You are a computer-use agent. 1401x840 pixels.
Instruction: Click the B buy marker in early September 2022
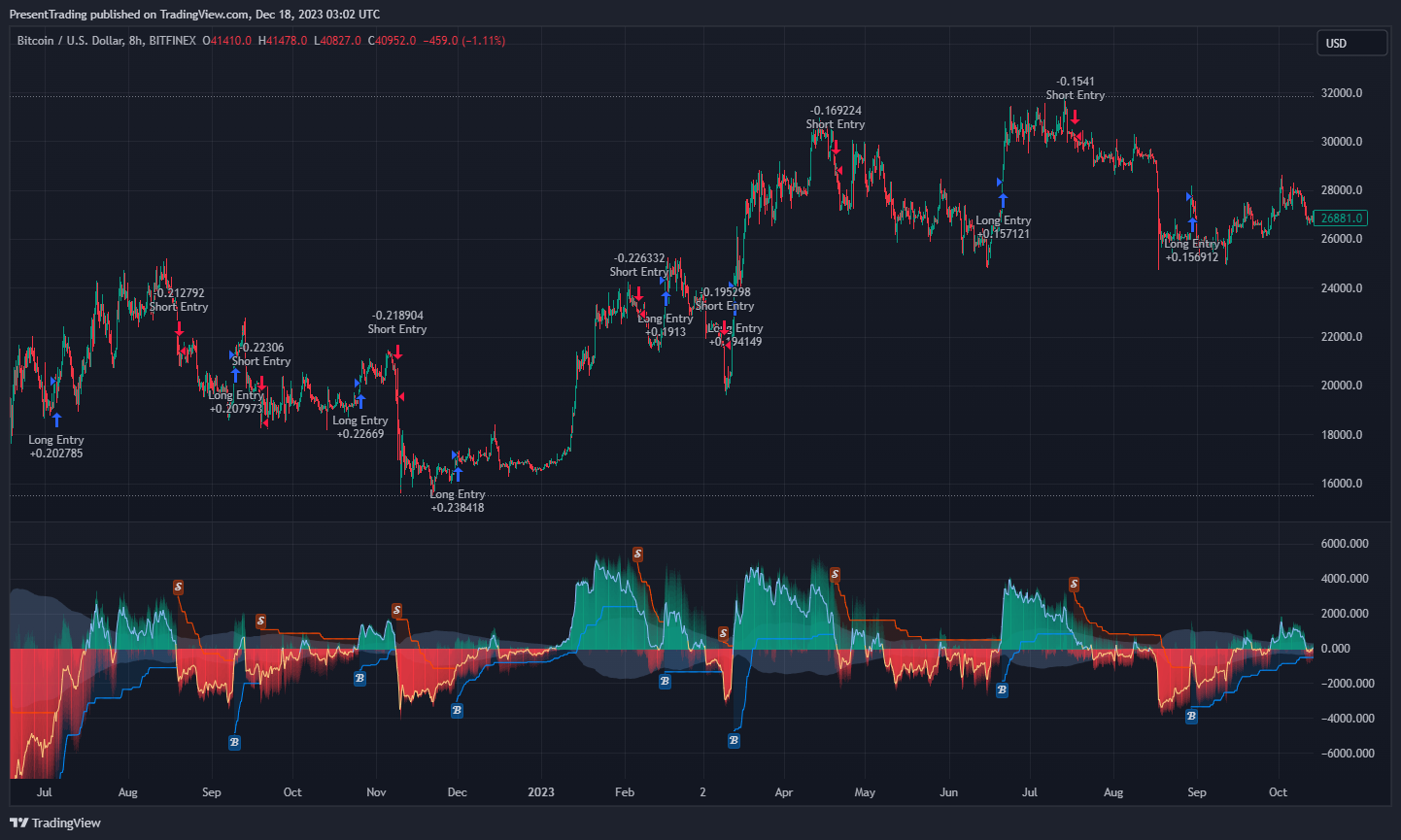pyautogui.click(x=234, y=743)
